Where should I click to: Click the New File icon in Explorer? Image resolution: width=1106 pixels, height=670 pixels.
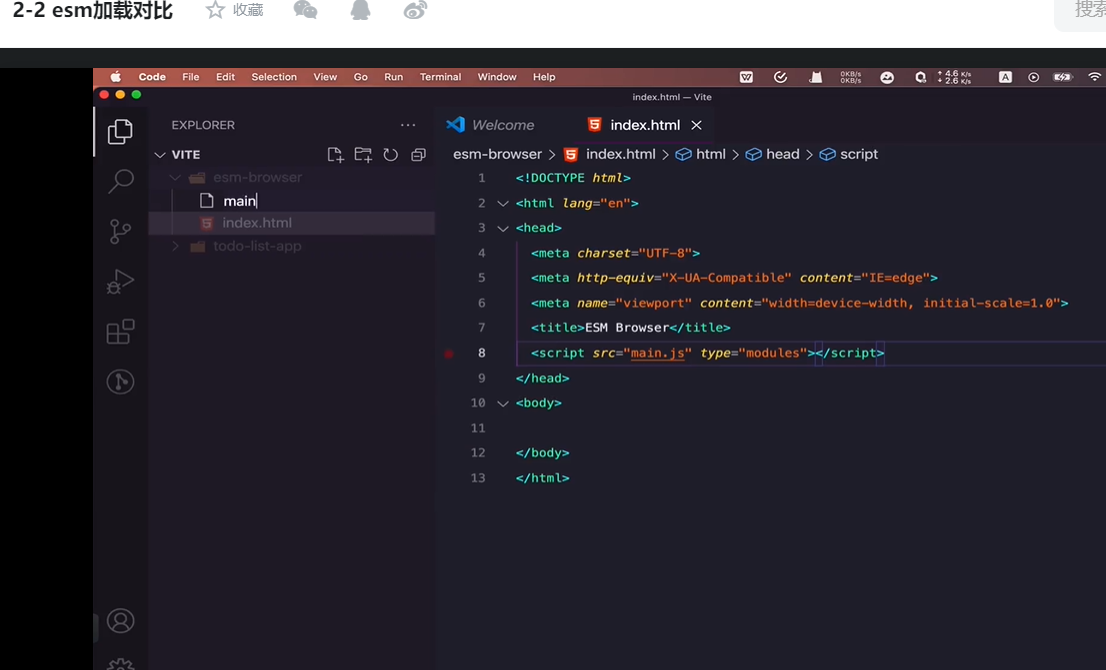pyautogui.click(x=335, y=155)
